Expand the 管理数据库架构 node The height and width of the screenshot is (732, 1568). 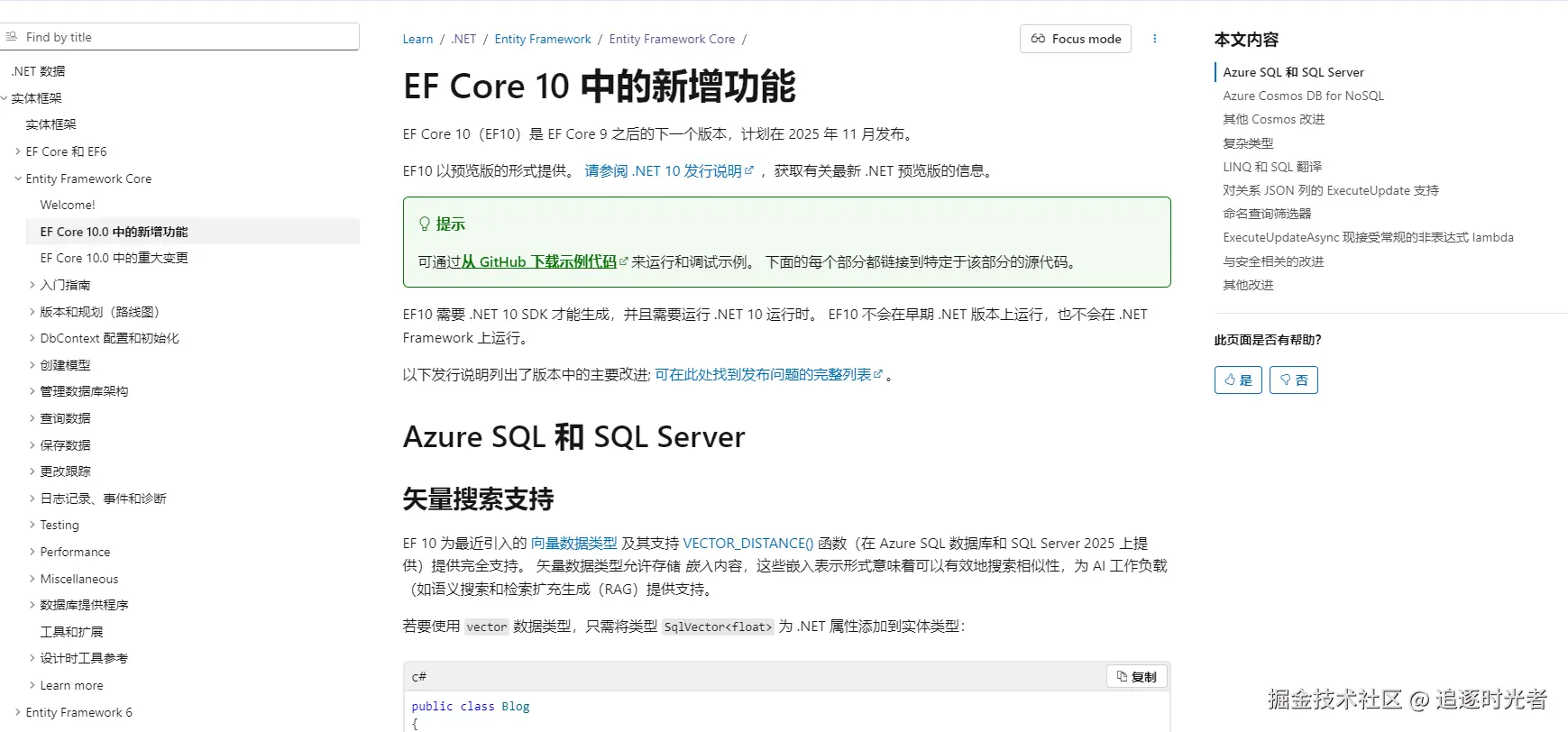[x=32, y=391]
